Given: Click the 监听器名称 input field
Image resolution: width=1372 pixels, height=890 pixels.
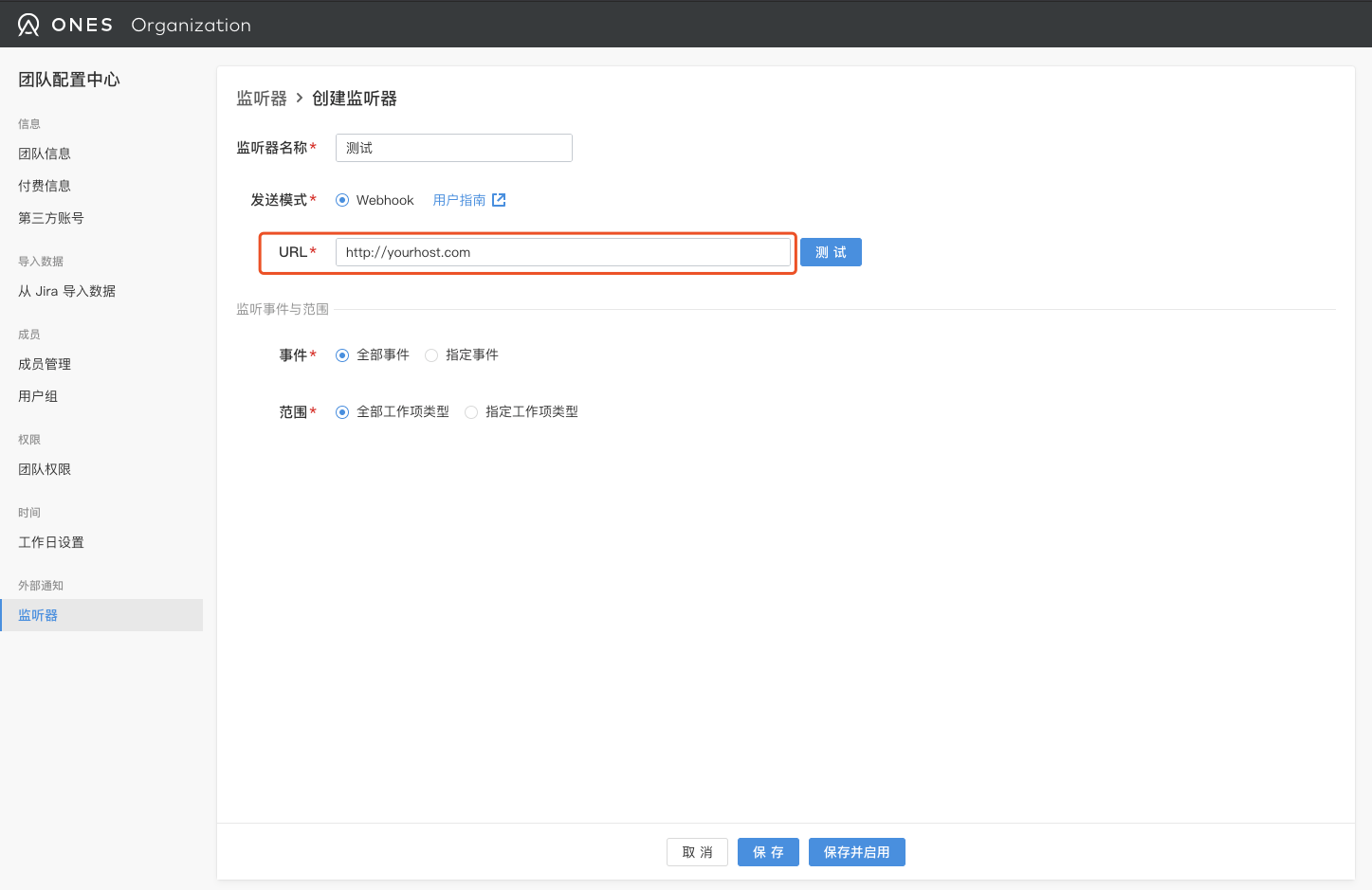Looking at the screenshot, I should click(453, 148).
